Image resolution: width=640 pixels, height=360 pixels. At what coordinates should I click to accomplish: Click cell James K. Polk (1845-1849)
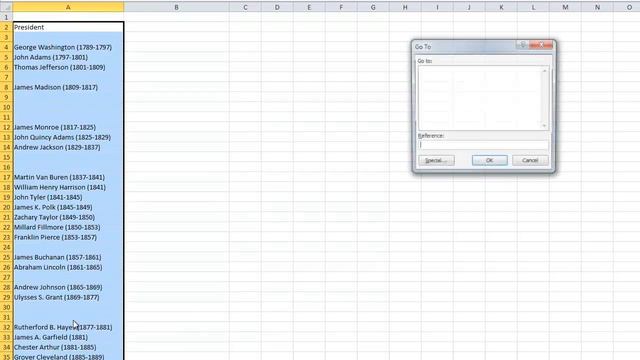point(68,207)
